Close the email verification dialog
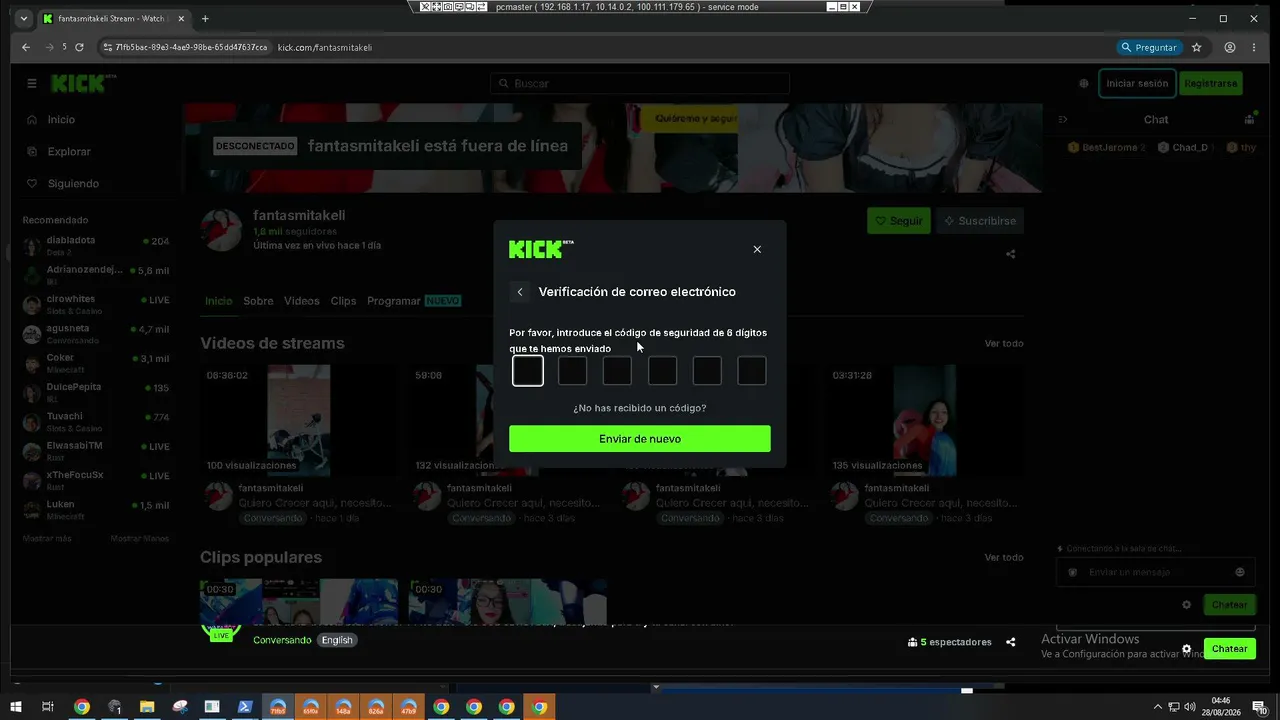The width and height of the screenshot is (1280, 720). click(757, 249)
